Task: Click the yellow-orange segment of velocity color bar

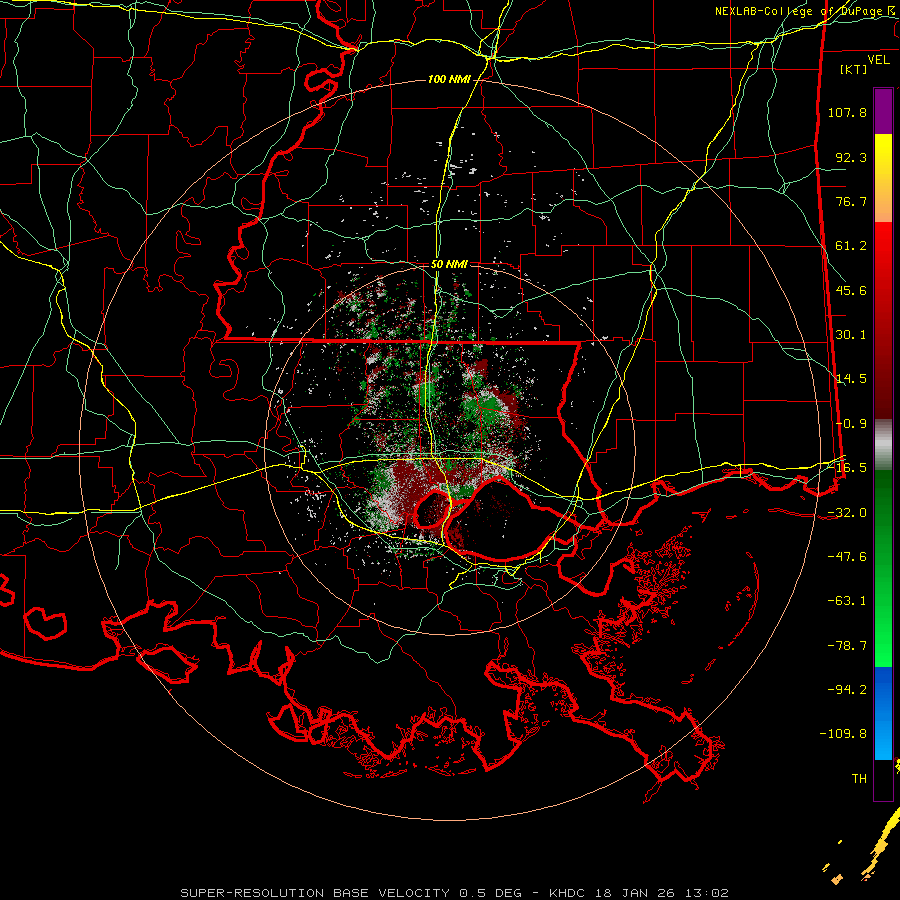Action: click(883, 178)
